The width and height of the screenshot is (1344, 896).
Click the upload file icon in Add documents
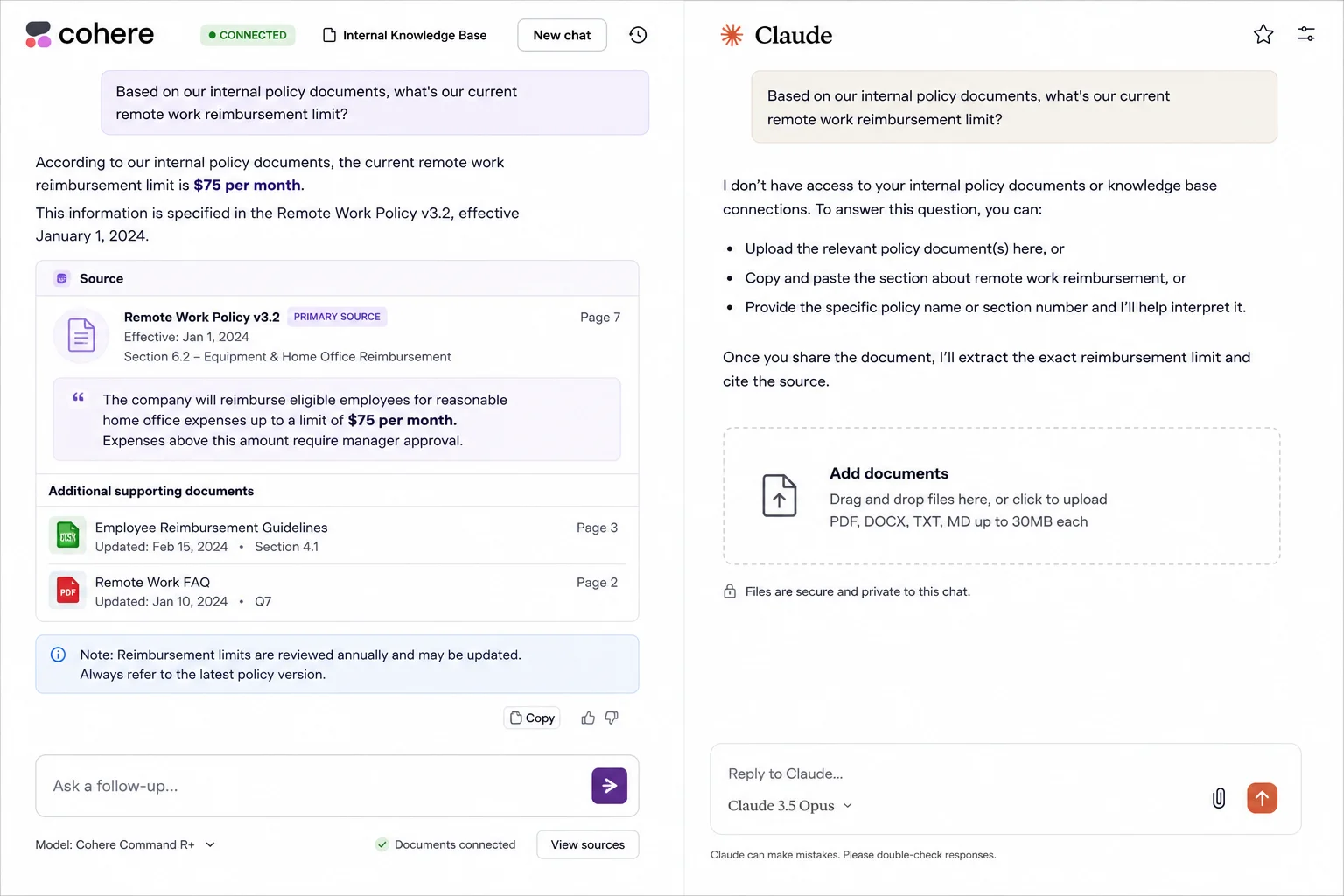(x=780, y=495)
